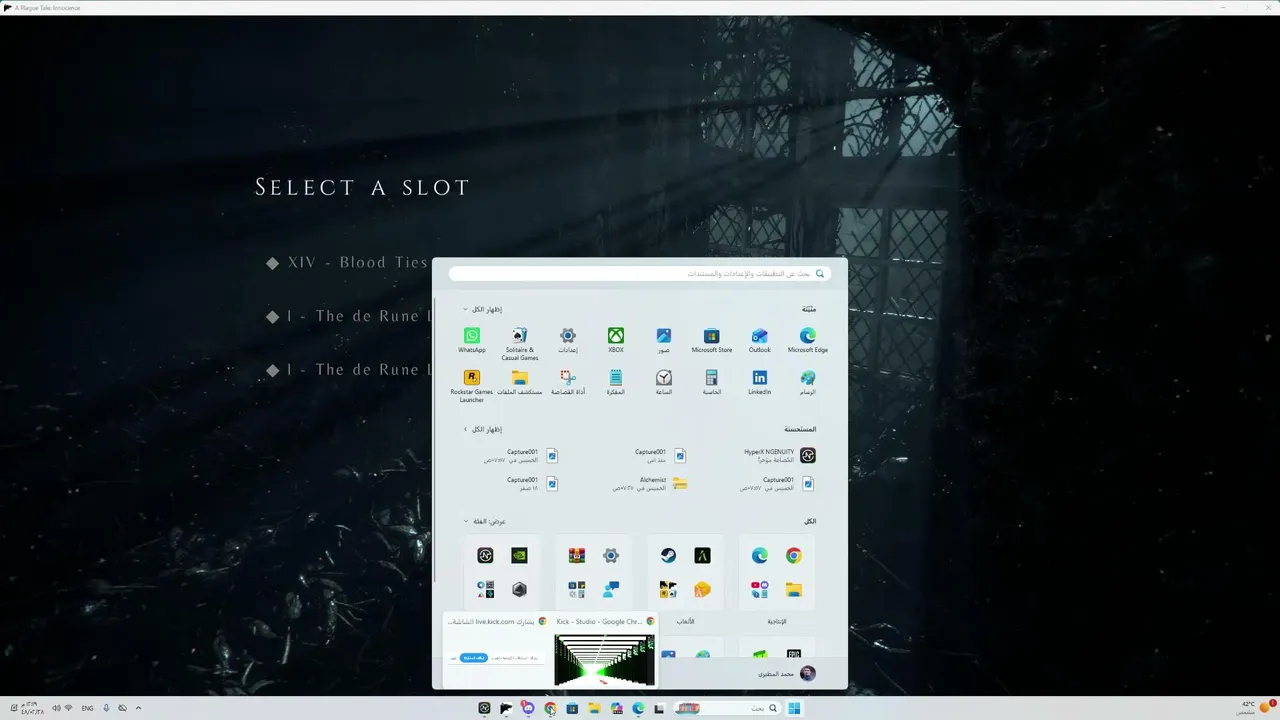Image resolution: width=1280 pixels, height=720 pixels.
Task: Open the pinned Photos app
Action: click(x=664, y=341)
